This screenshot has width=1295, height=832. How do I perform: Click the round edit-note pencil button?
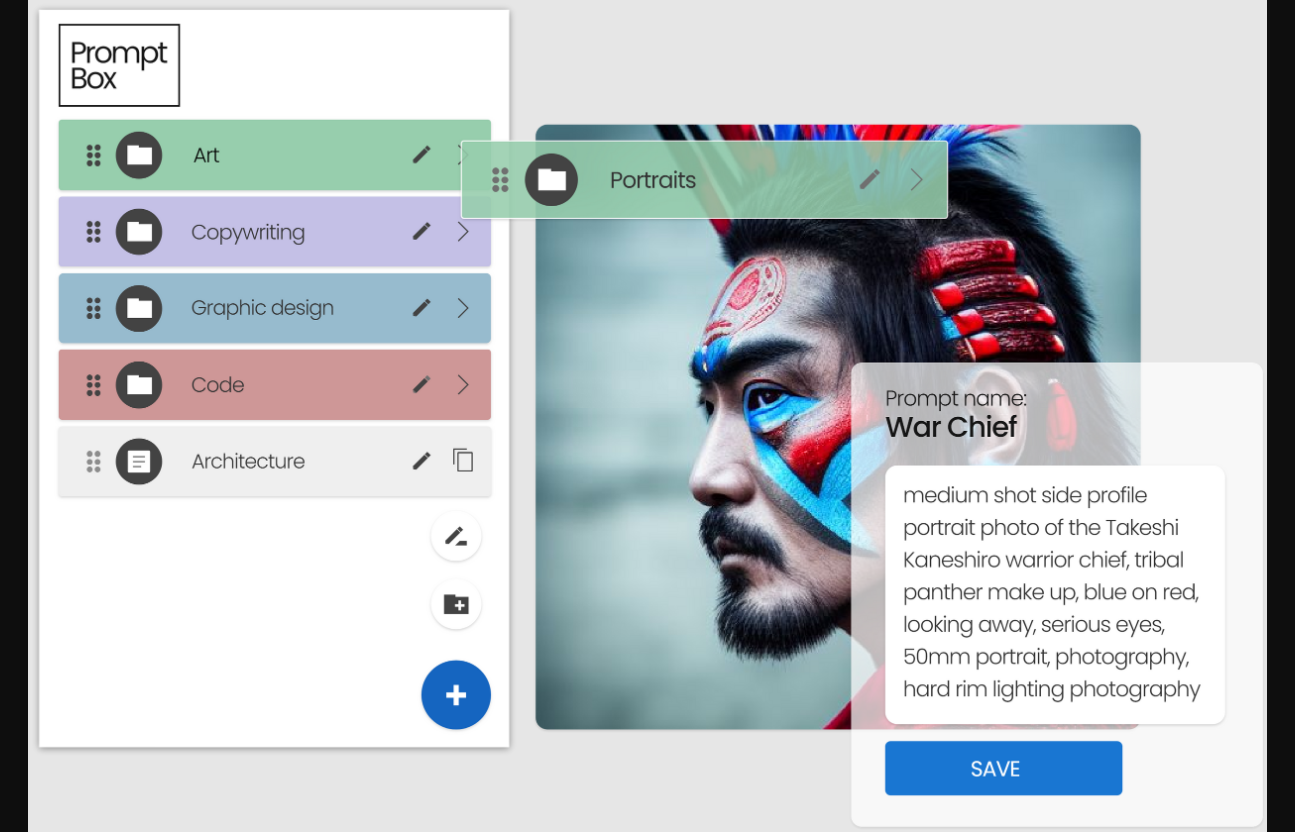pyautogui.click(x=456, y=538)
